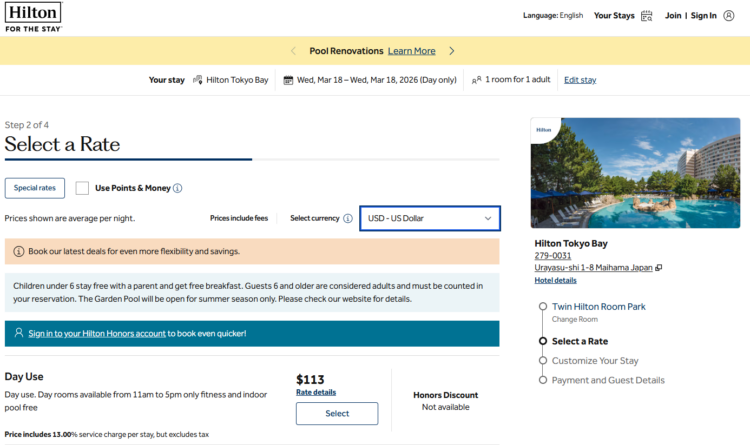Open the USD - US Dollar currency dropdown

pyautogui.click(x=429, y=218)
